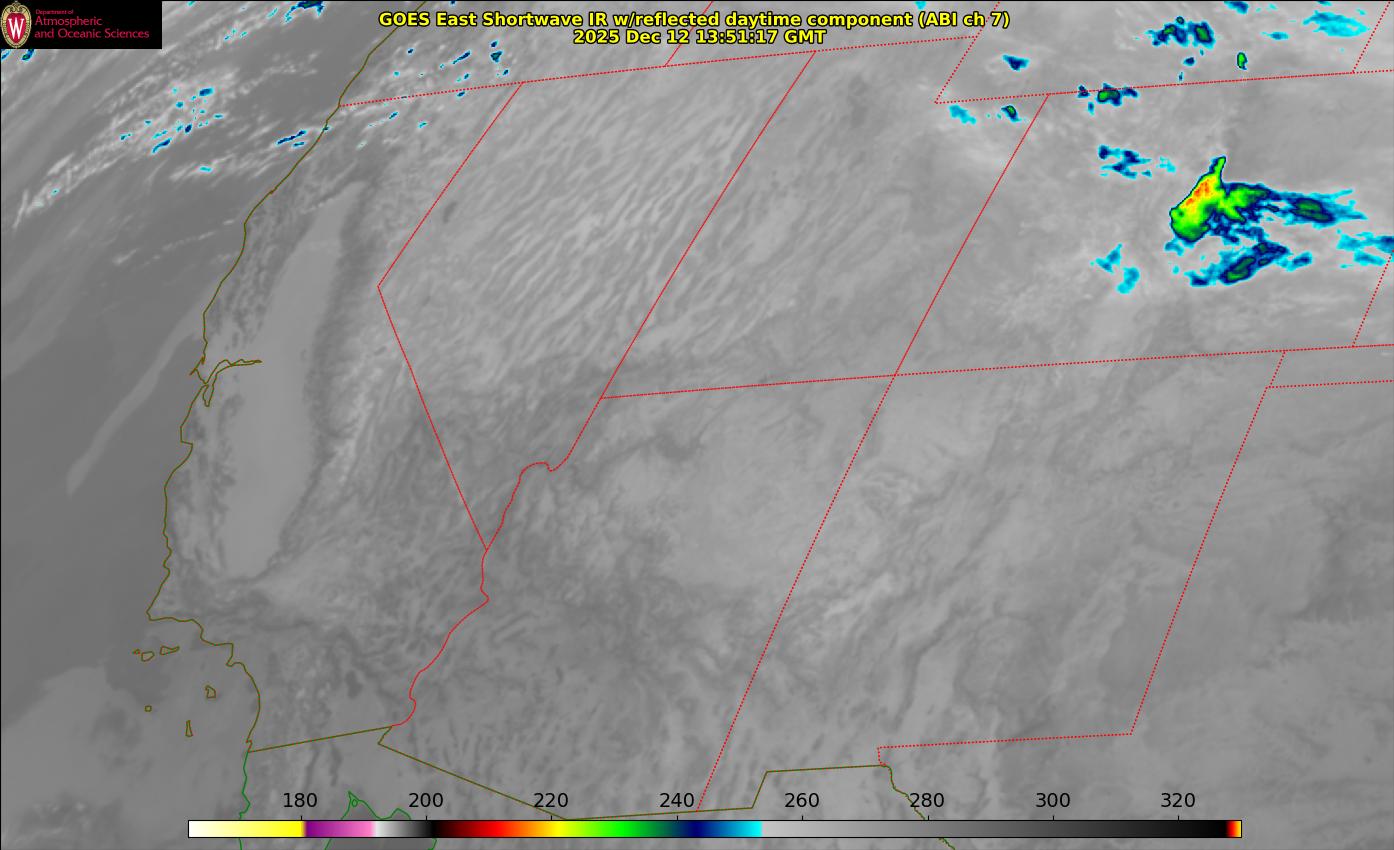1394x850 pixels.
Task: Click the 200 colorbar temperature label
Action: [x=426, y=800]
